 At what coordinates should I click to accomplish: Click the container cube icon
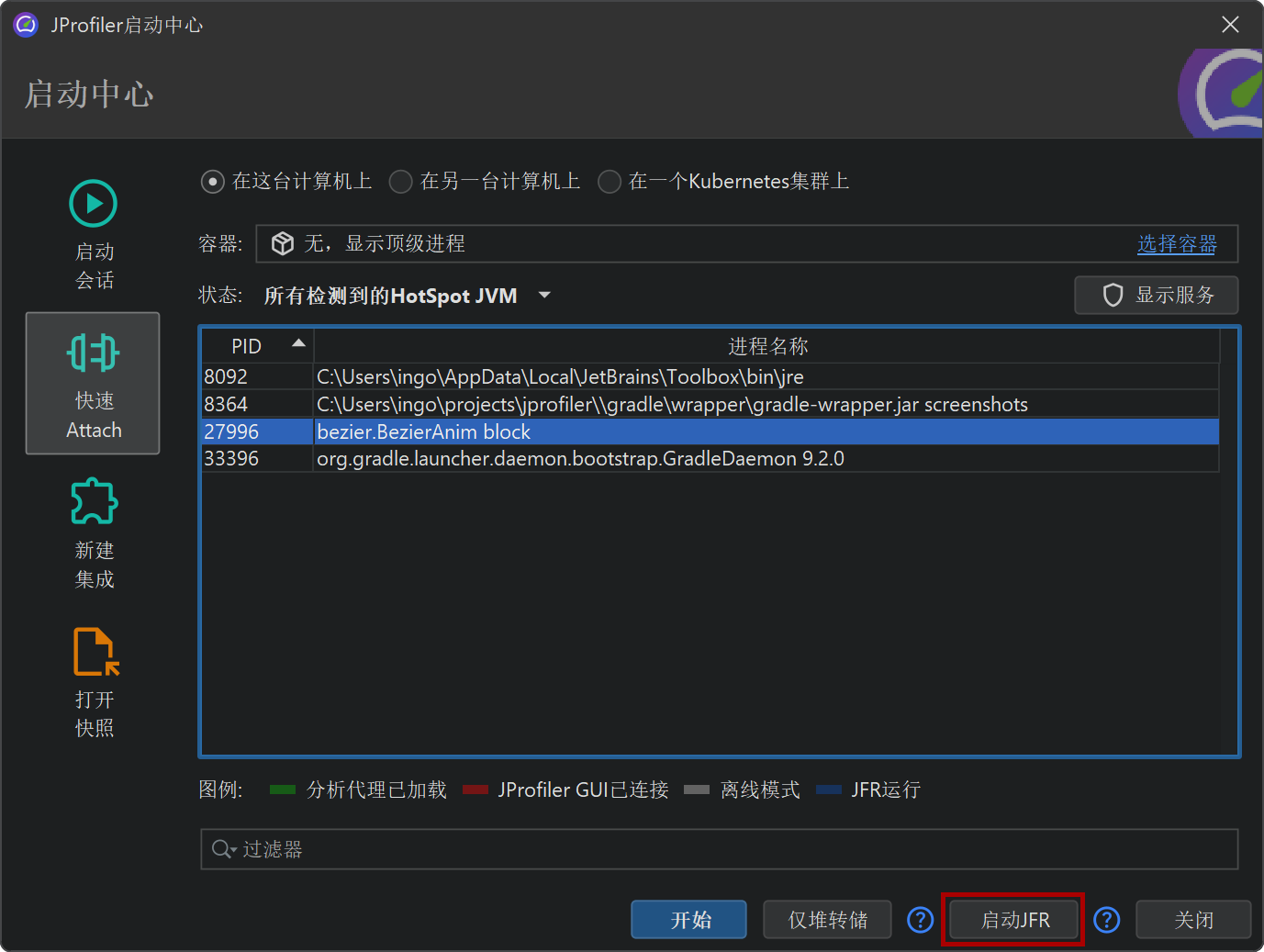tap(283, 243)
